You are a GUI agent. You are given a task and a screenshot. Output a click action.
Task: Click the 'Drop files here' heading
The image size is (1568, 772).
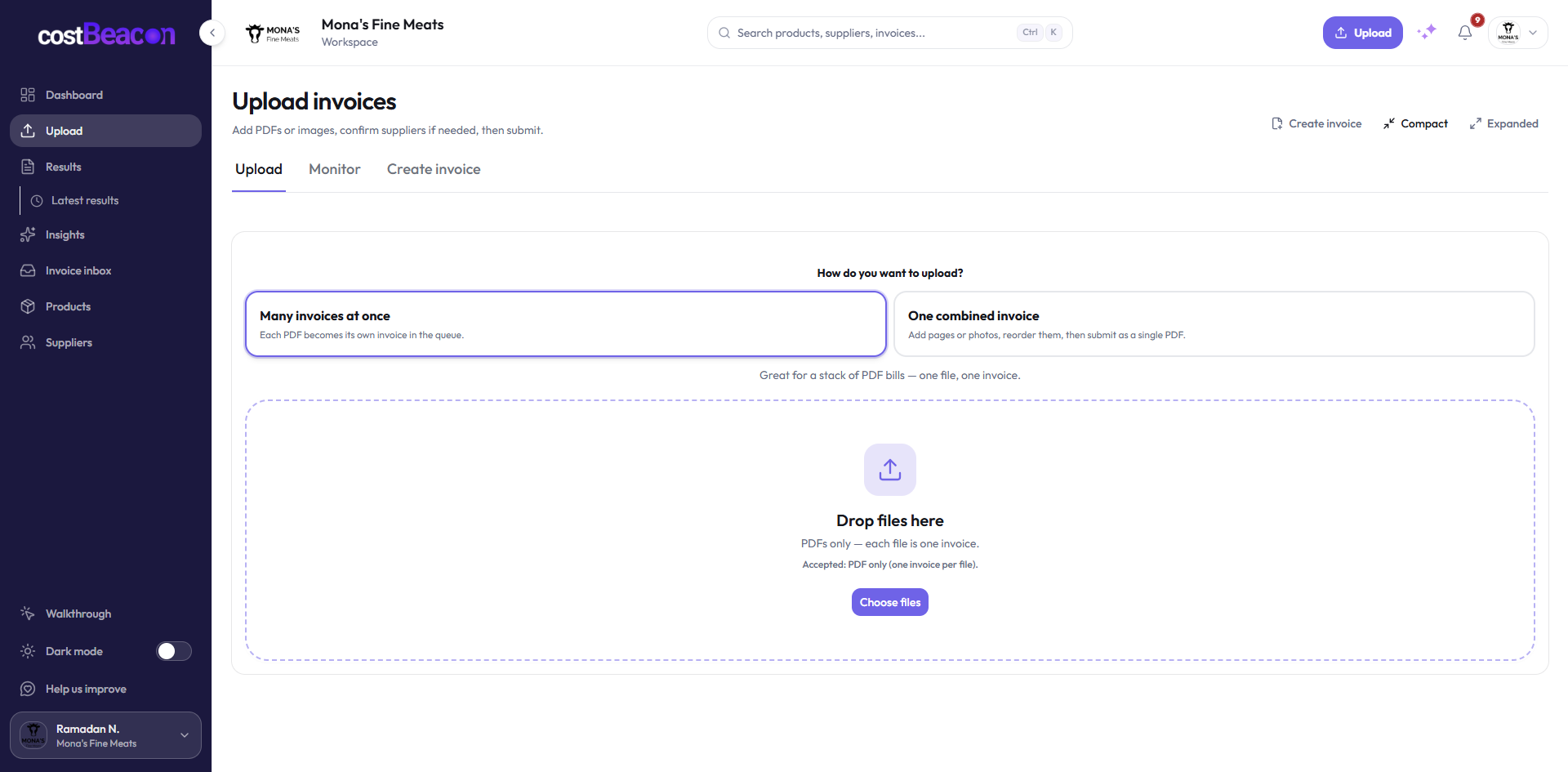pyautogui.click(x=890, y=520)
